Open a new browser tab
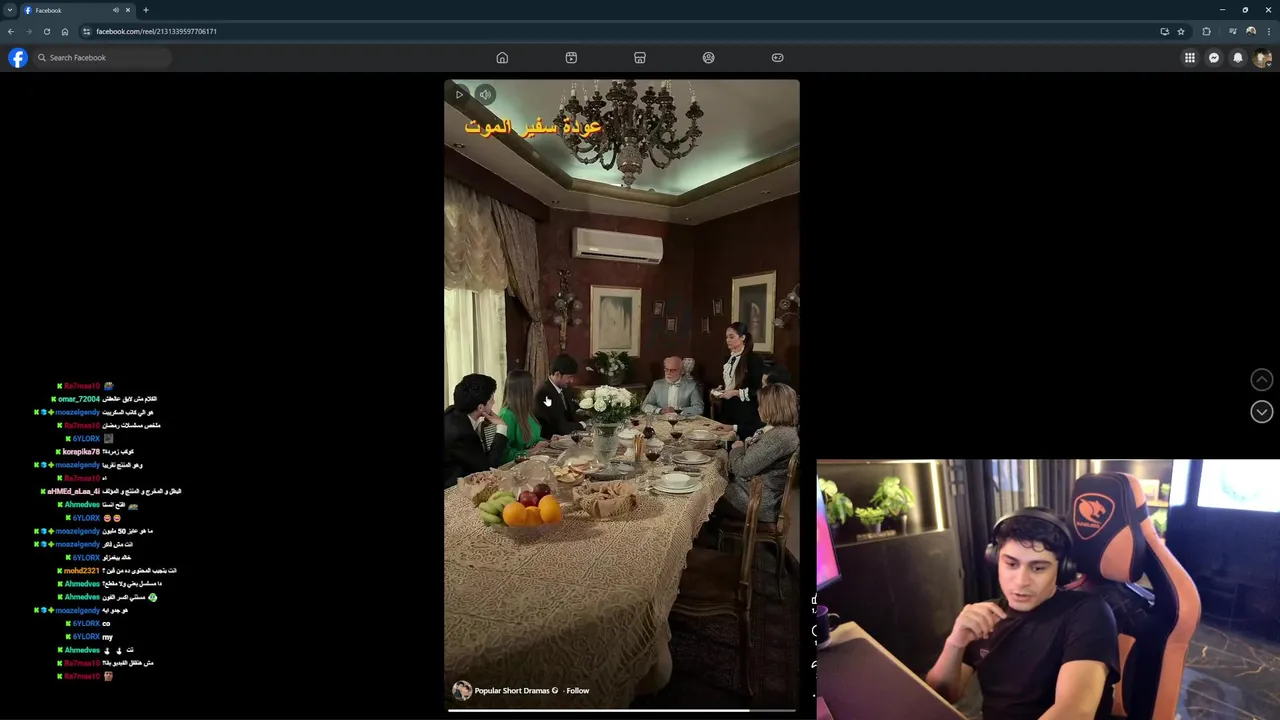Viewport: 1280px width, 720px height. 146,10
